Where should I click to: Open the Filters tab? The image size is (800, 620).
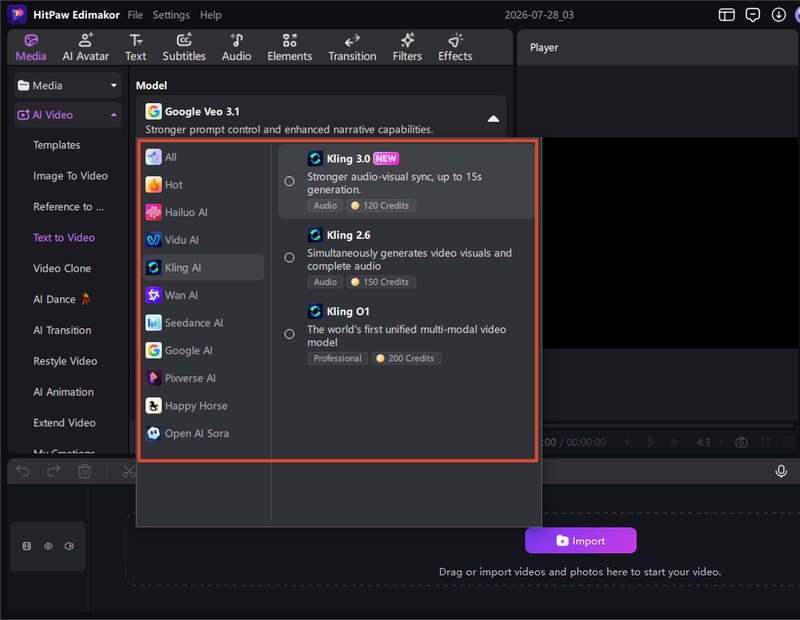tap(407, 47)
